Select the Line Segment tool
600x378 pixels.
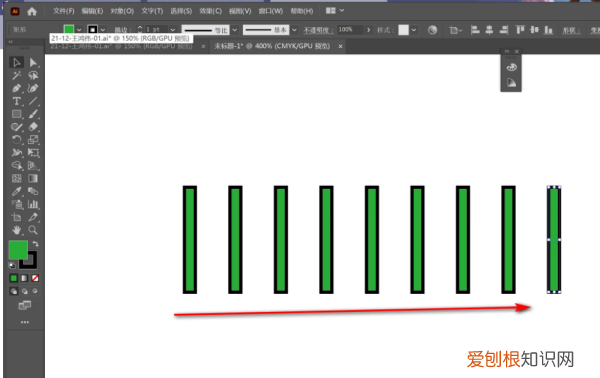click(33, 101)
